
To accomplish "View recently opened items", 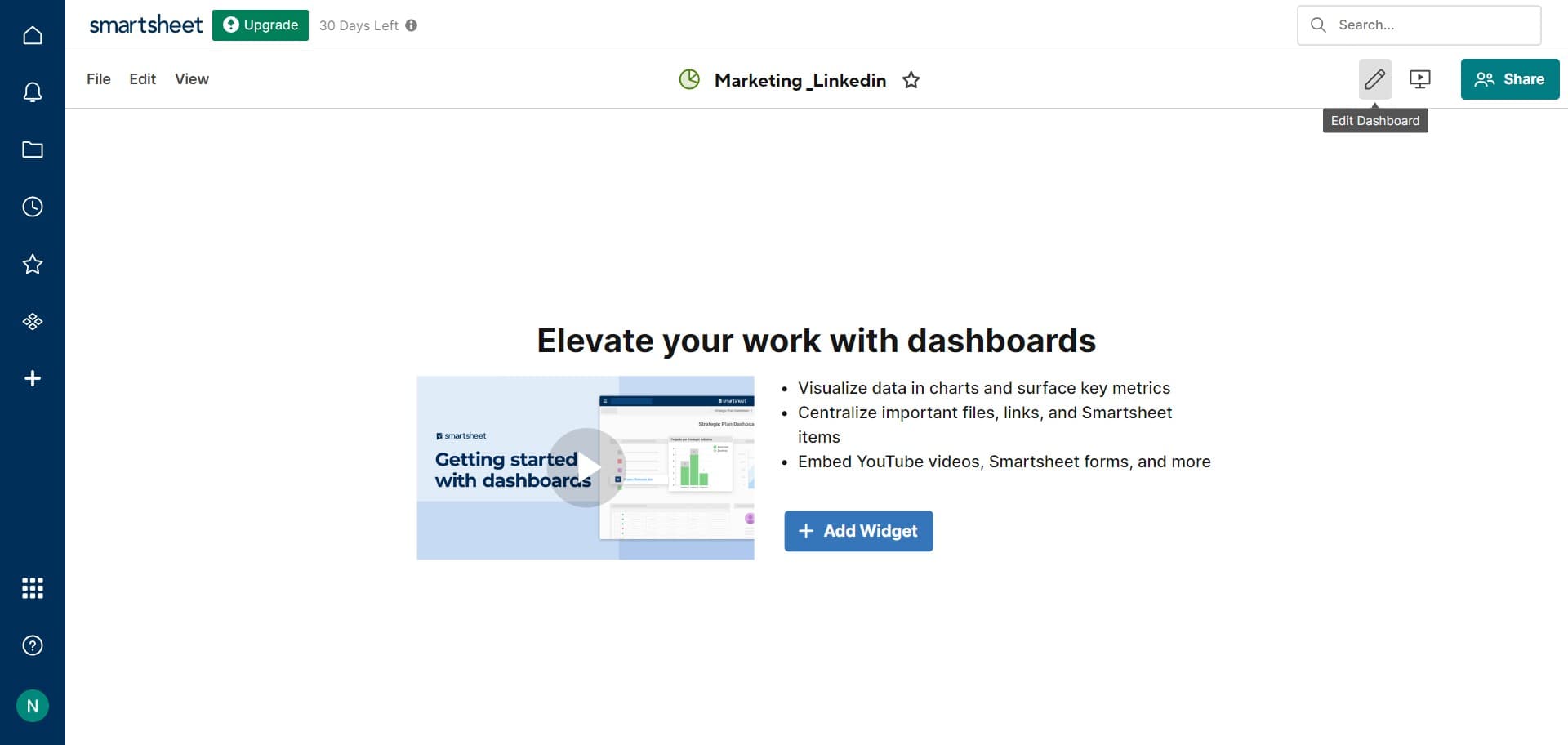I will 33,206.
